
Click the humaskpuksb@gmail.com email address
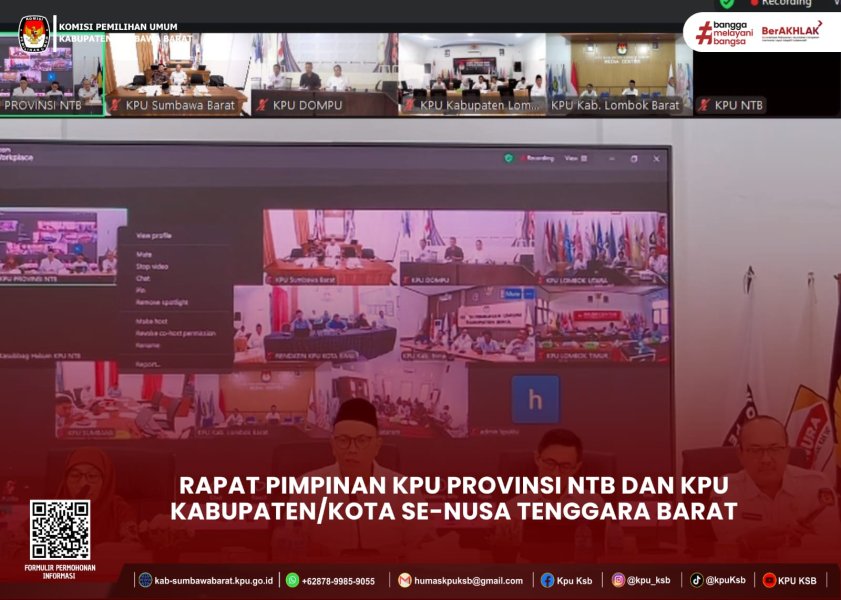pyautogui.click(x=470, y=581)
